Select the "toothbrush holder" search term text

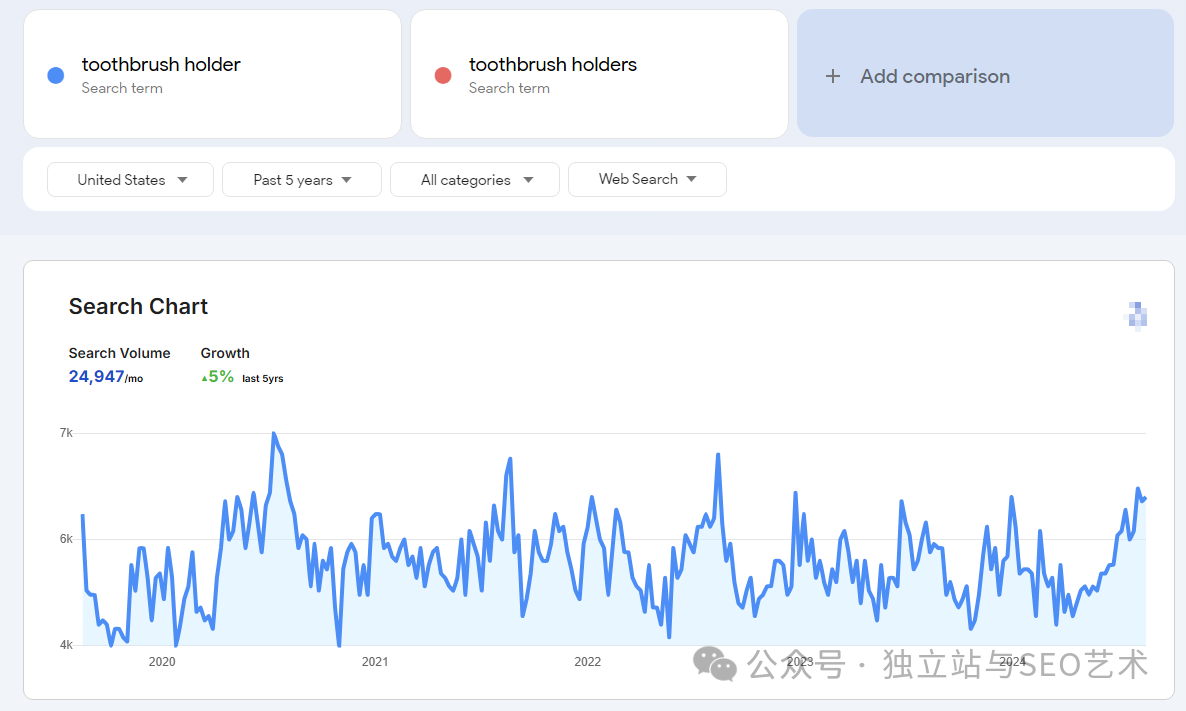click(161, 65)
